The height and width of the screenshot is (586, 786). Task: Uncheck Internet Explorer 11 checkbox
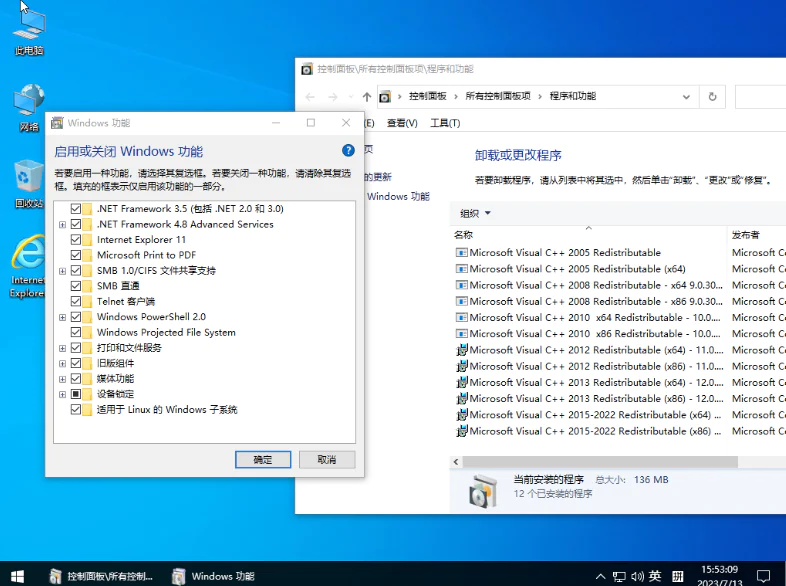click(76, 240)
